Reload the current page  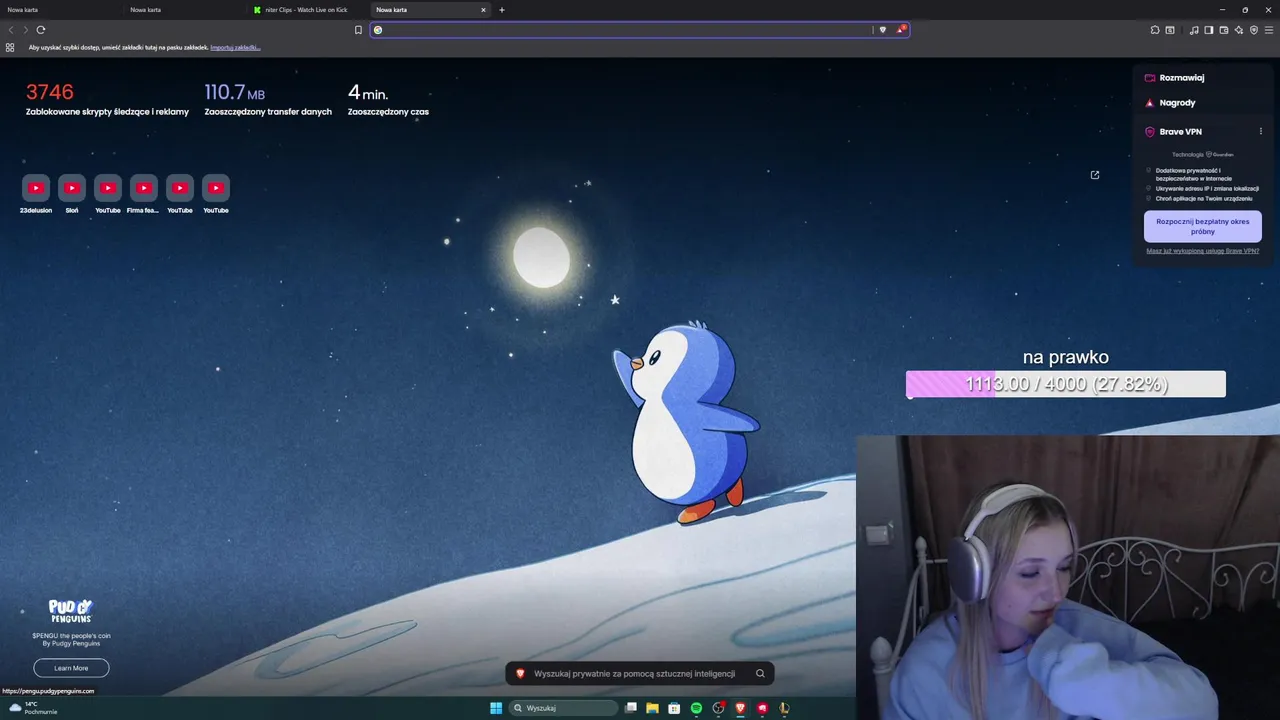41,30
